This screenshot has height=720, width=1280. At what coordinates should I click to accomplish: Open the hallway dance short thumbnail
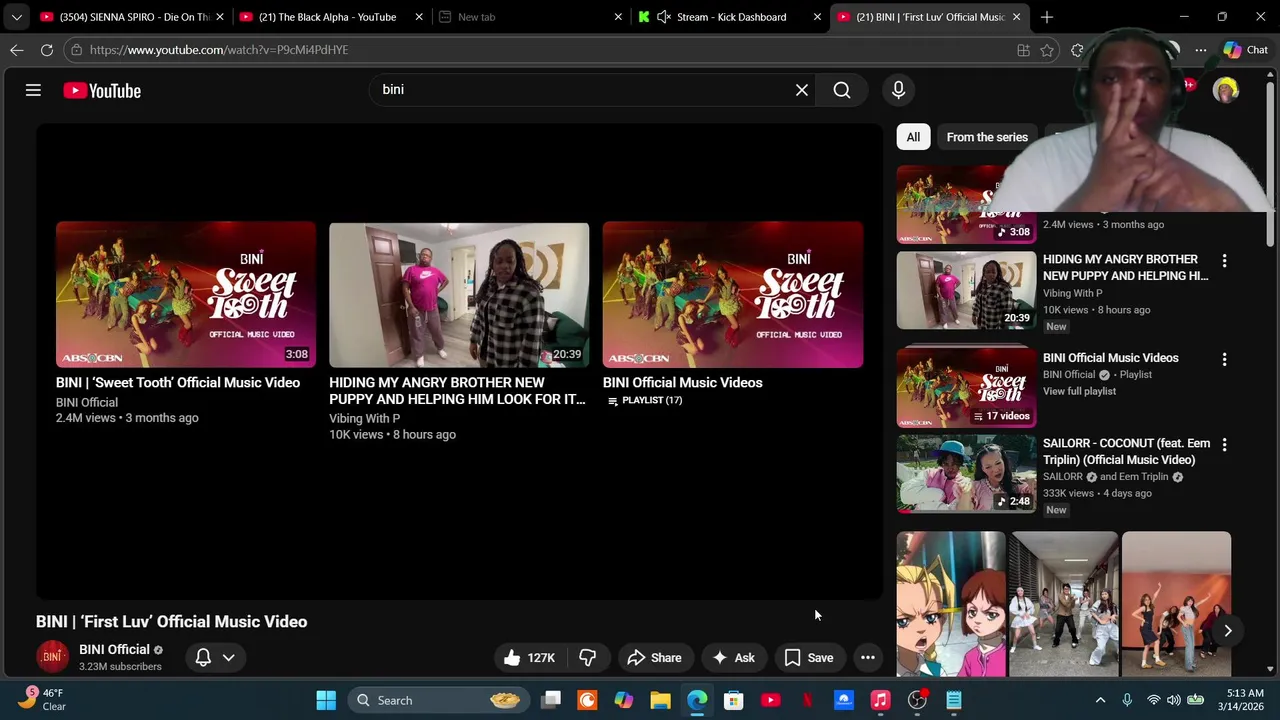tap(1064, 604)
